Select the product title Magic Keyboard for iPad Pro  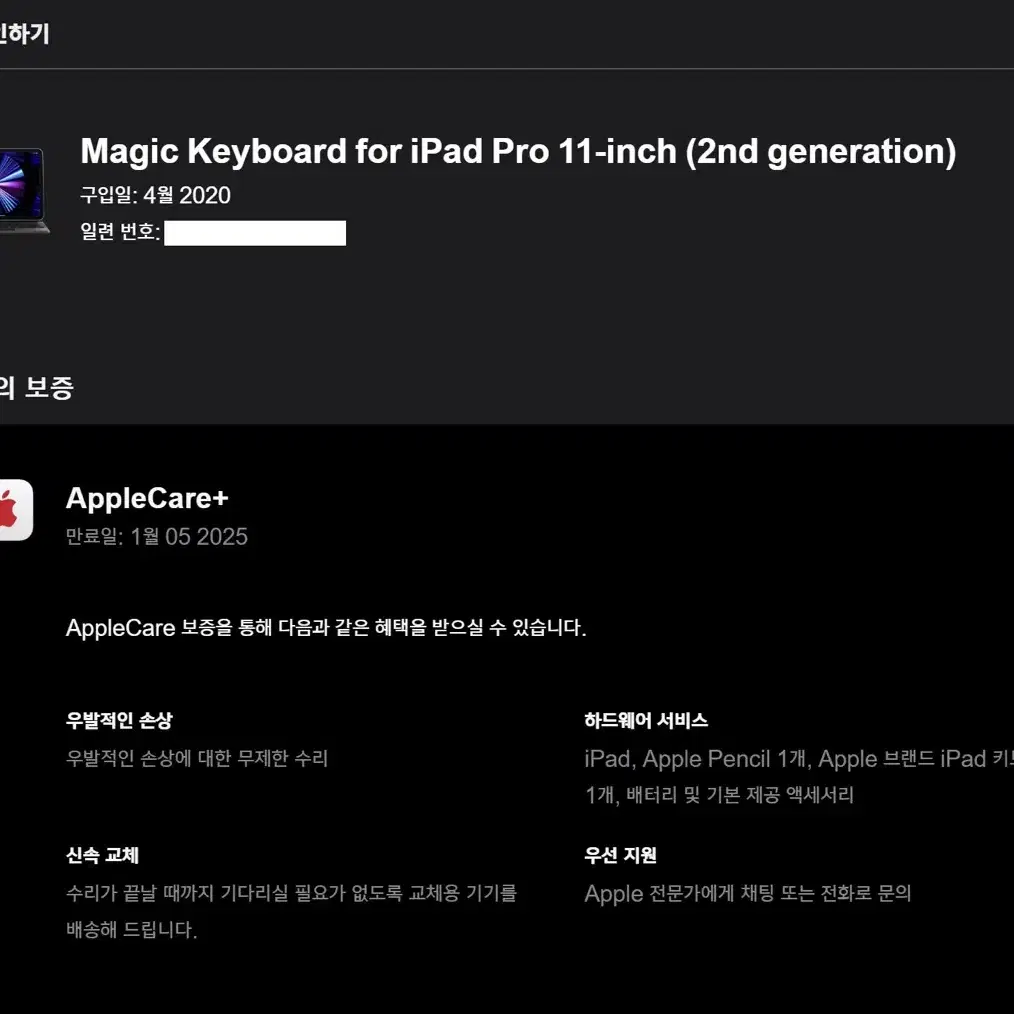tap(518, 151)
